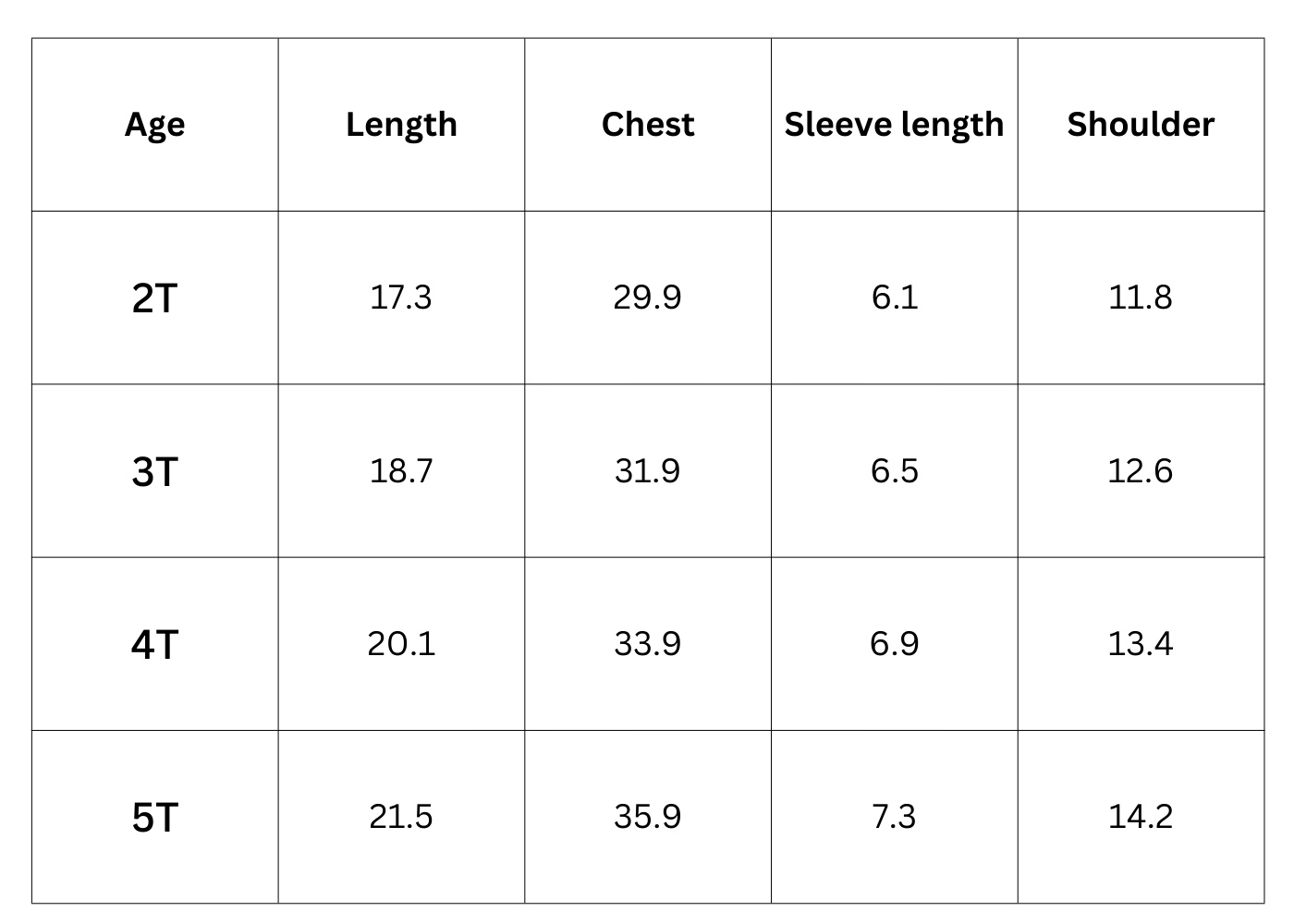1294x924 pixels.
Task: Click the 11.8 shoulder value
Action: 1141,298
